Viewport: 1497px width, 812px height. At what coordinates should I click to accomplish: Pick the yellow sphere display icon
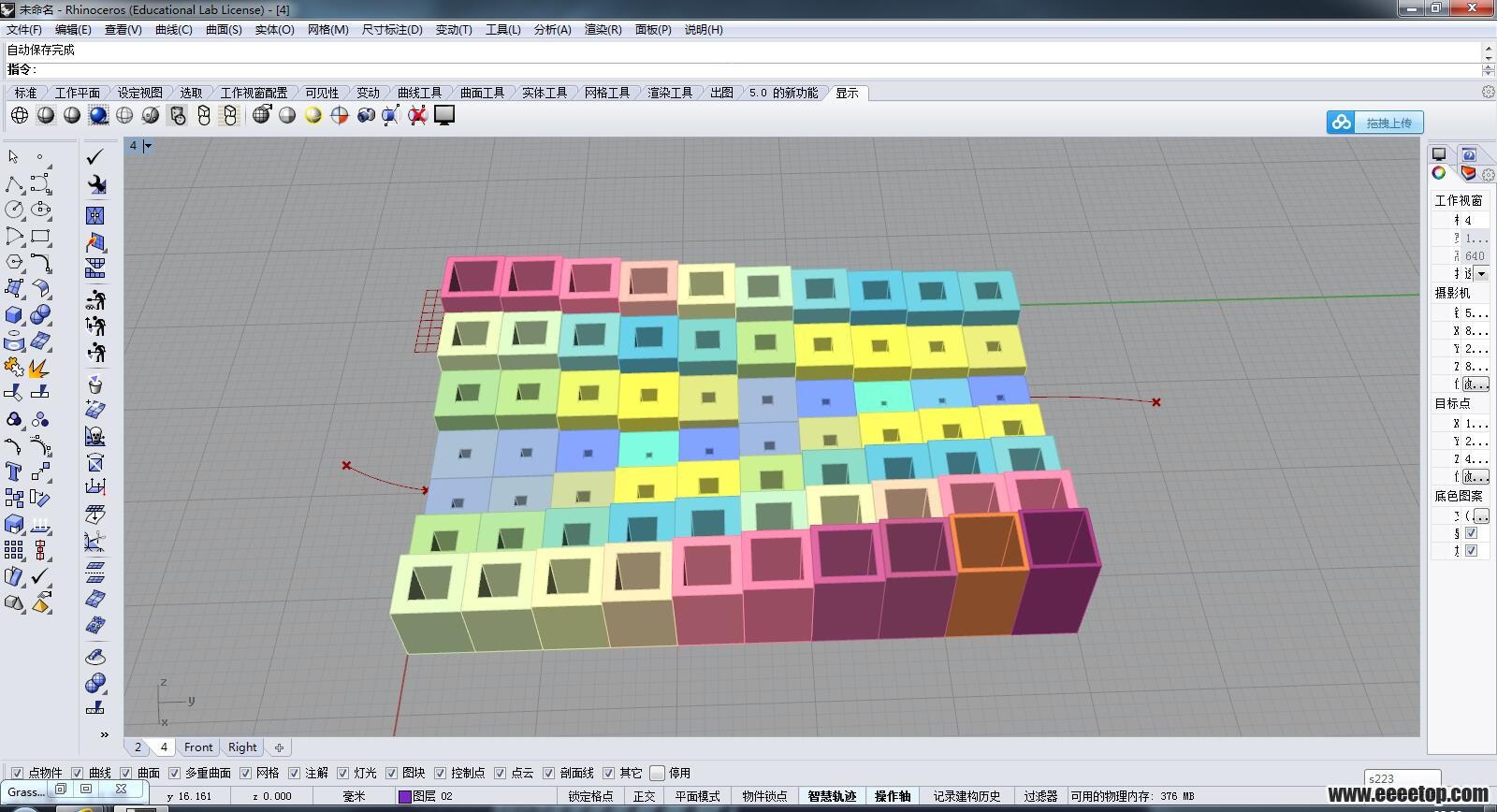click(313, 115)
